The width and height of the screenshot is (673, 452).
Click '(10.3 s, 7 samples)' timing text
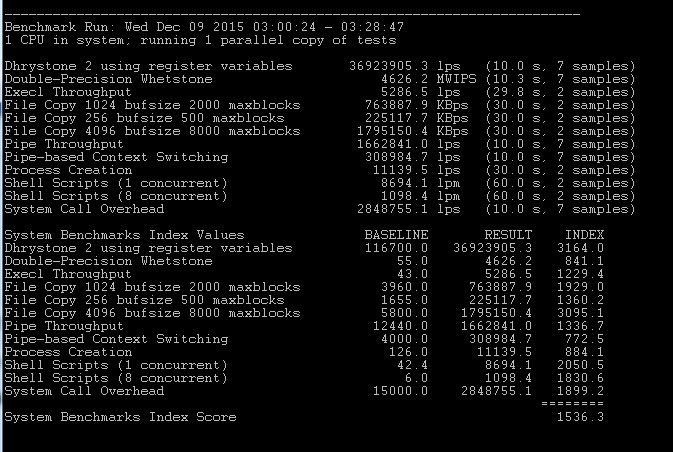click(561, 79)
